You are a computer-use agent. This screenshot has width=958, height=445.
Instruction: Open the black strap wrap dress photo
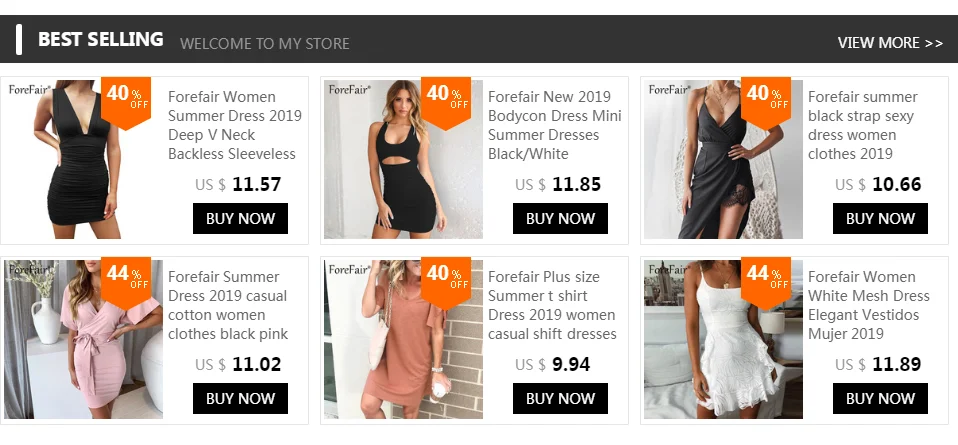tap(723, 159)
